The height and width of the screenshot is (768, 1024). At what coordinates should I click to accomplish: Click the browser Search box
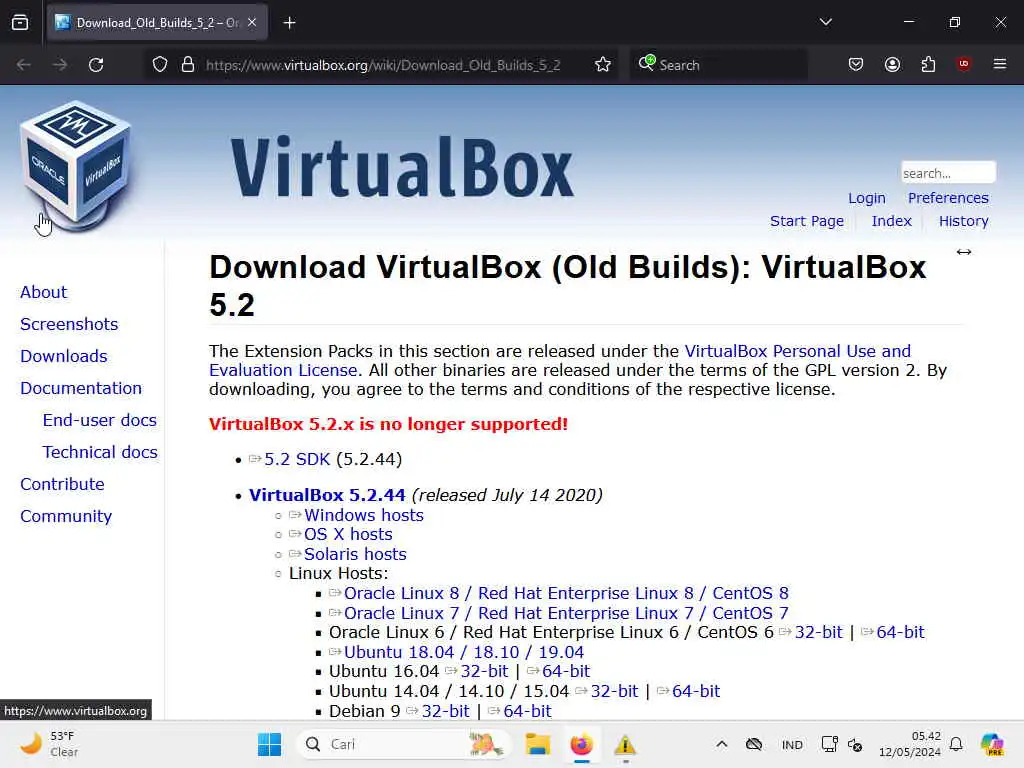(718, 65)
